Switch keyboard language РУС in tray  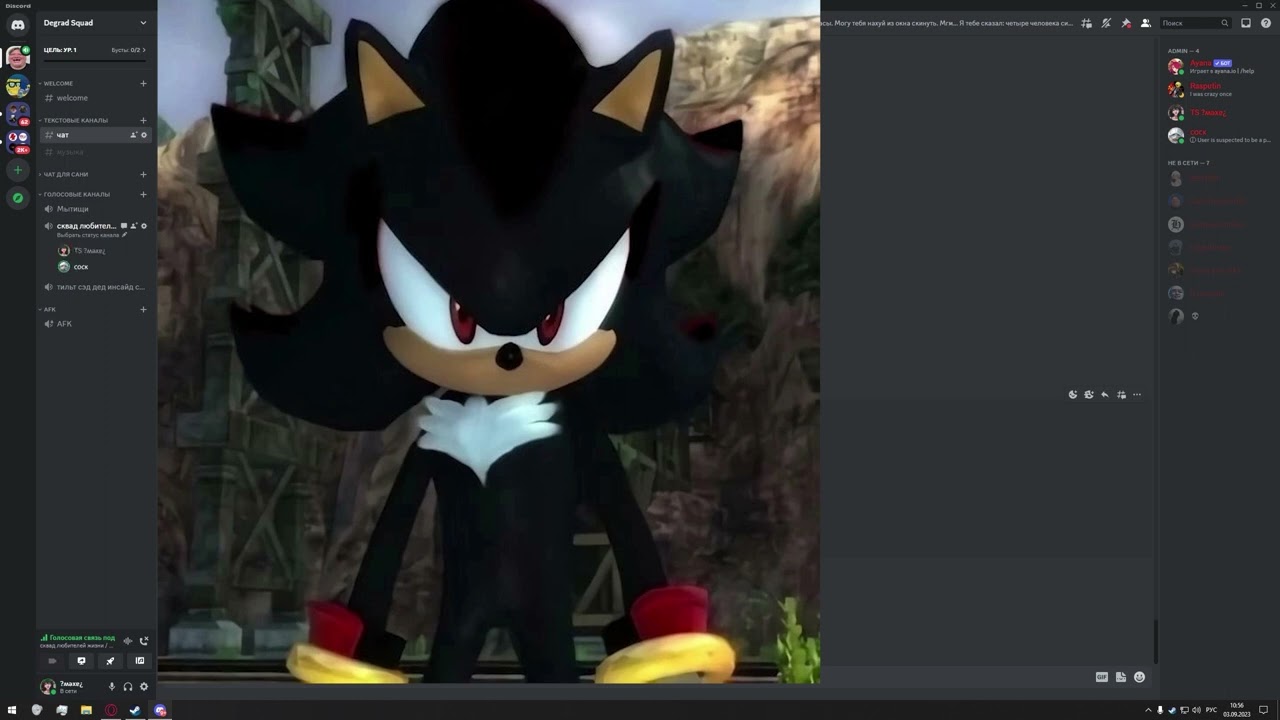1212,710
